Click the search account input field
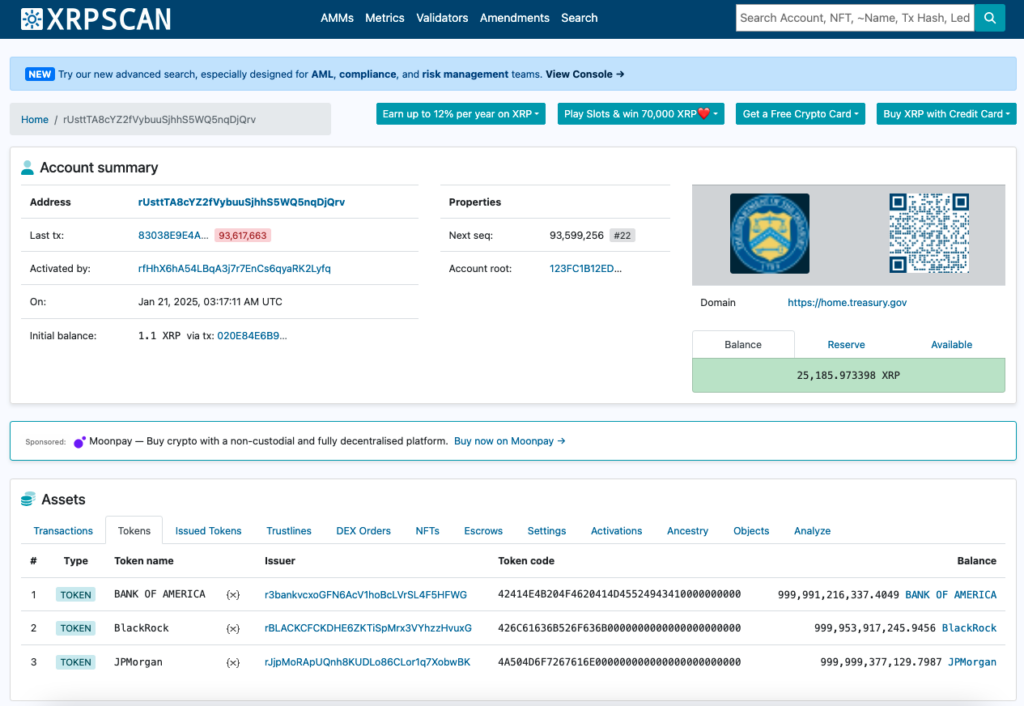The image size is (1024, 706). click(855, 18)
